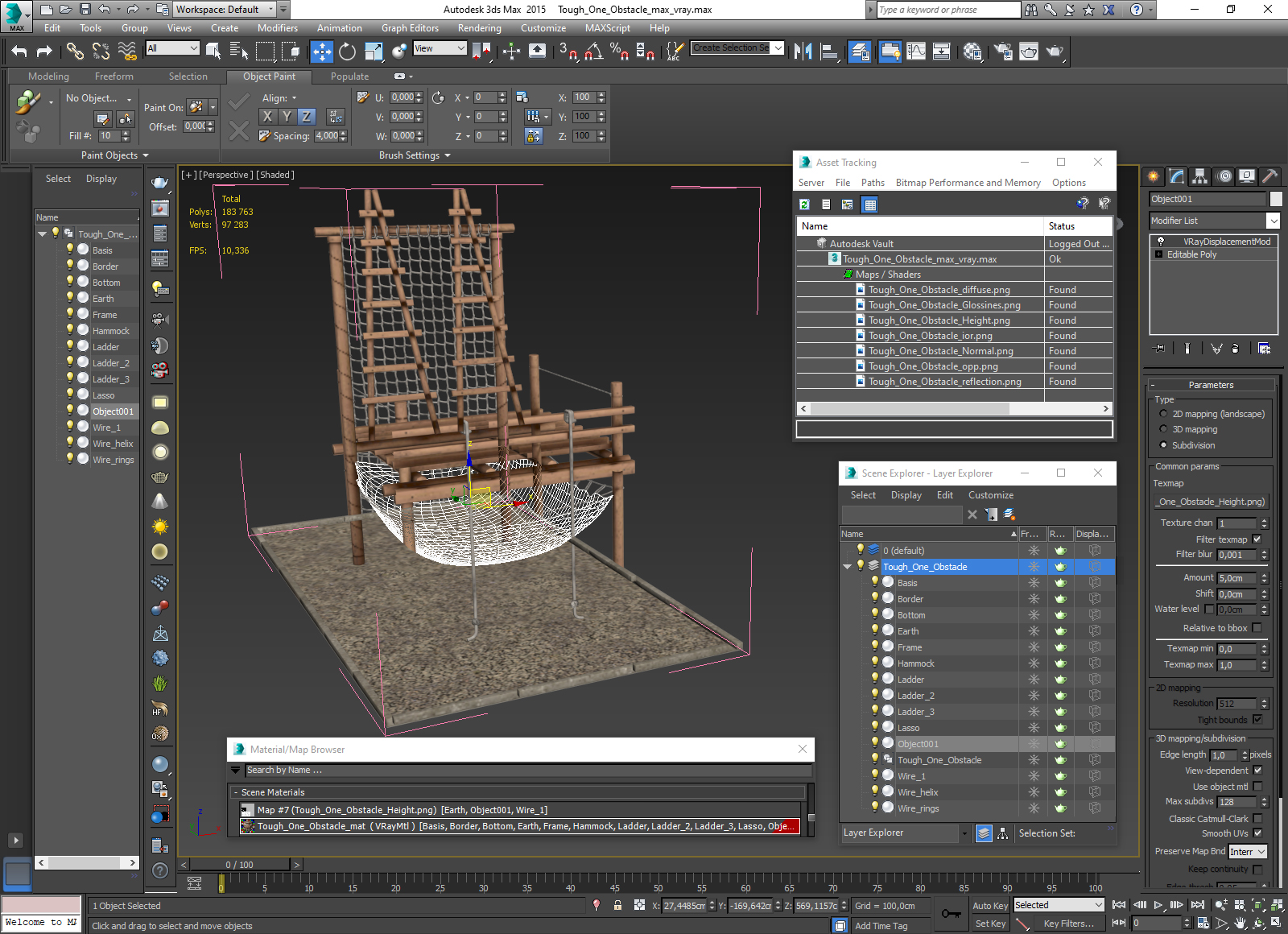Select 3D mapping radio button
The height and width of the screenshot is (934, 1288).
click(x=1163, y=429)
